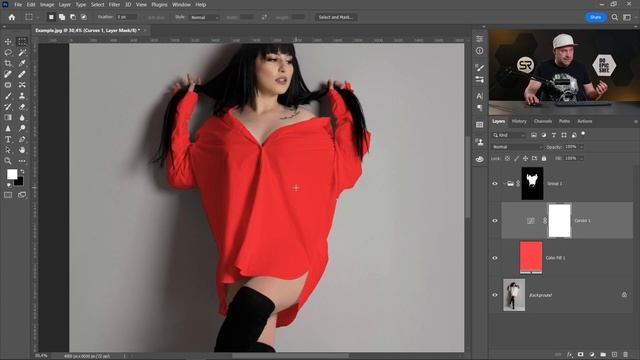Viewport: 640px width, 360px height.
Task: Select the Brush tool
Action: pyautogui.click(x=8, y=96)
